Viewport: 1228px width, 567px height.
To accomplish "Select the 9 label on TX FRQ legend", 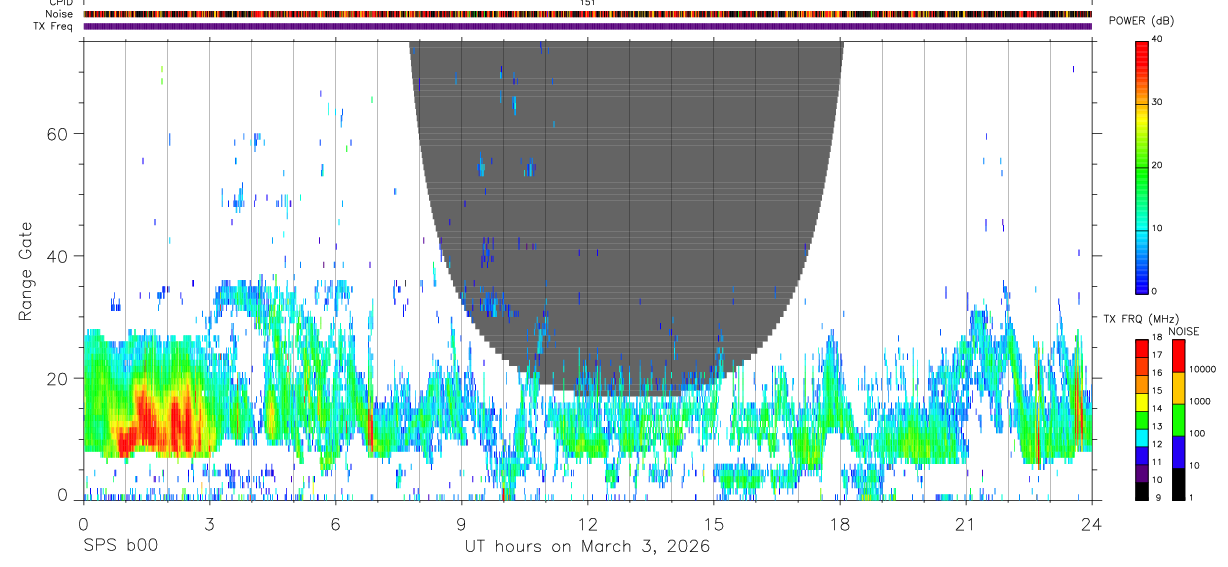I will coord(1159,497).
